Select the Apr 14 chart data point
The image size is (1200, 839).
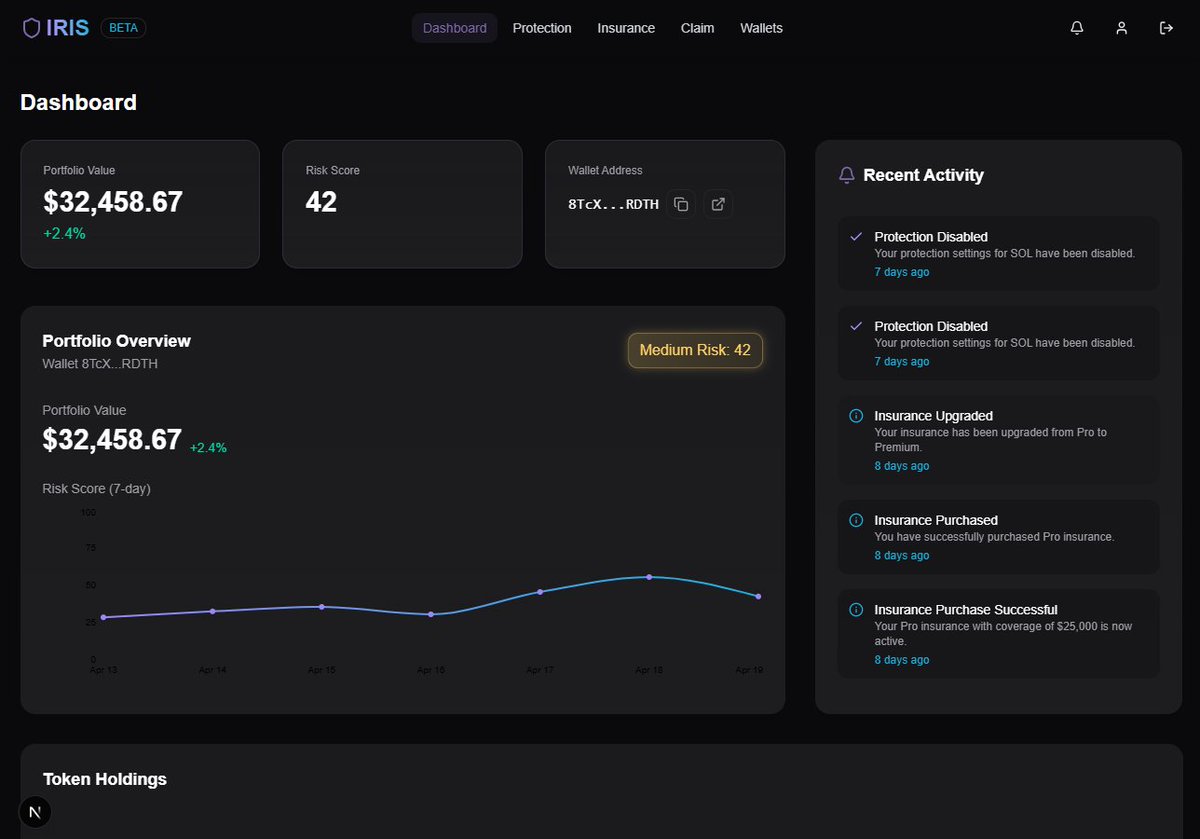[x=213, y=611]
